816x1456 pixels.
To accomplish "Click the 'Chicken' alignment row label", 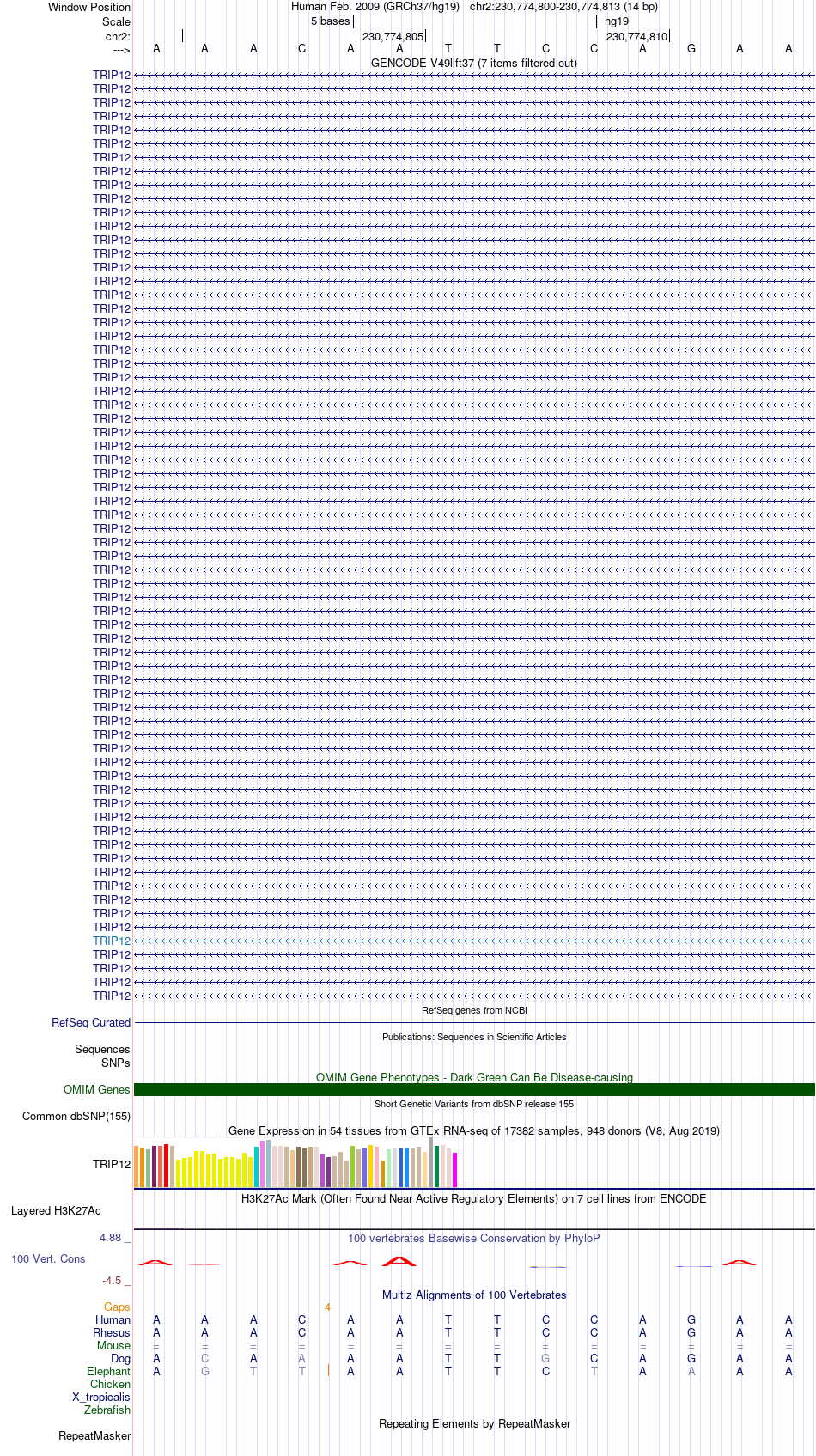I will pyautogui.click(x=110, y=1384).
